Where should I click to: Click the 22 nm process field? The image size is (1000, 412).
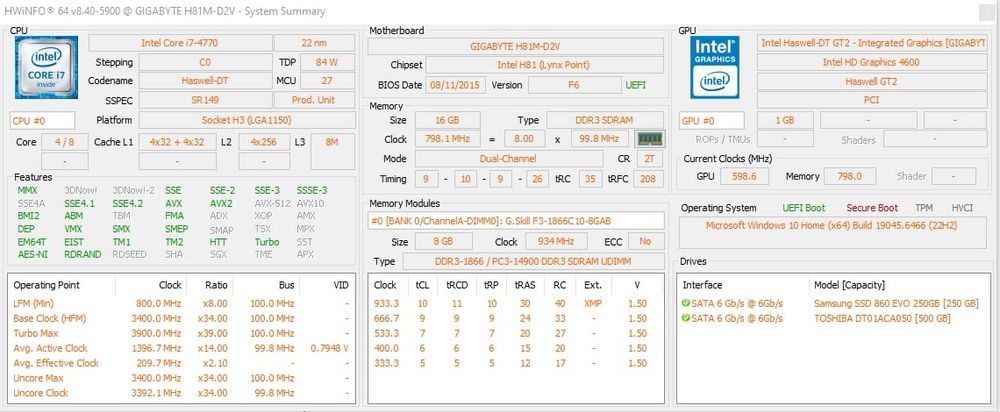tap(314, 43)
